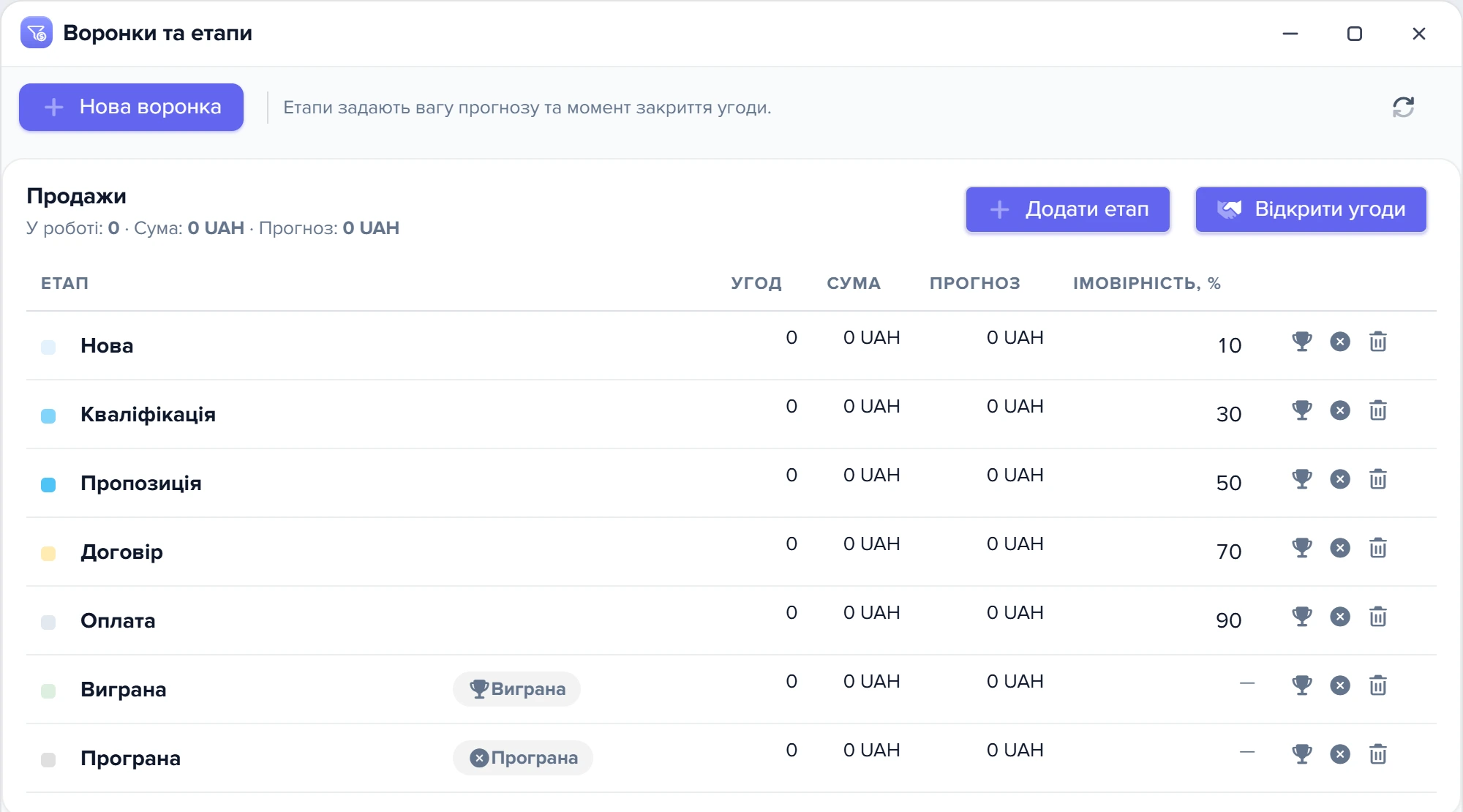Edit the probability value 90 for Оплата
The width and height of the screenshot is (1463, 812).
point(1229,620)
